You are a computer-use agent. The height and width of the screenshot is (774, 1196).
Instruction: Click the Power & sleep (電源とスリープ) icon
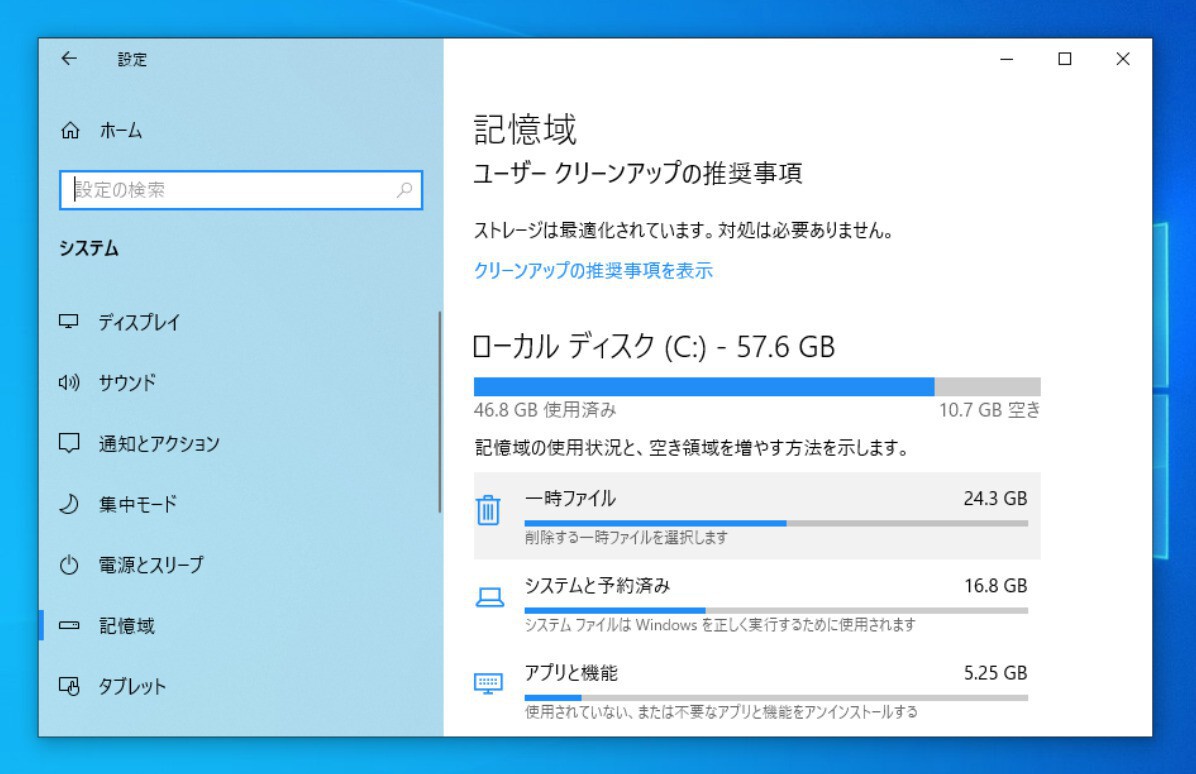click(69, 565)
